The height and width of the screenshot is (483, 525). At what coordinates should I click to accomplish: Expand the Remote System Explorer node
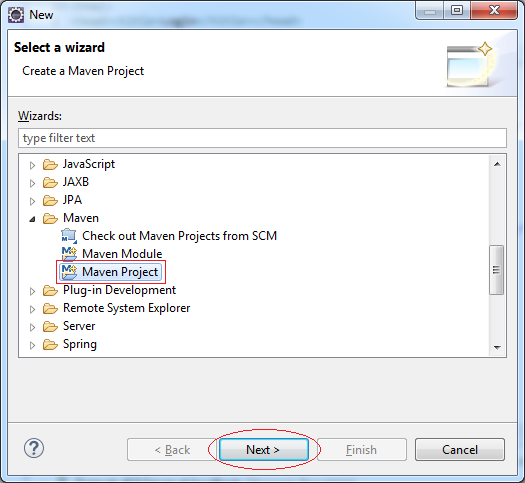click(32, 309)
